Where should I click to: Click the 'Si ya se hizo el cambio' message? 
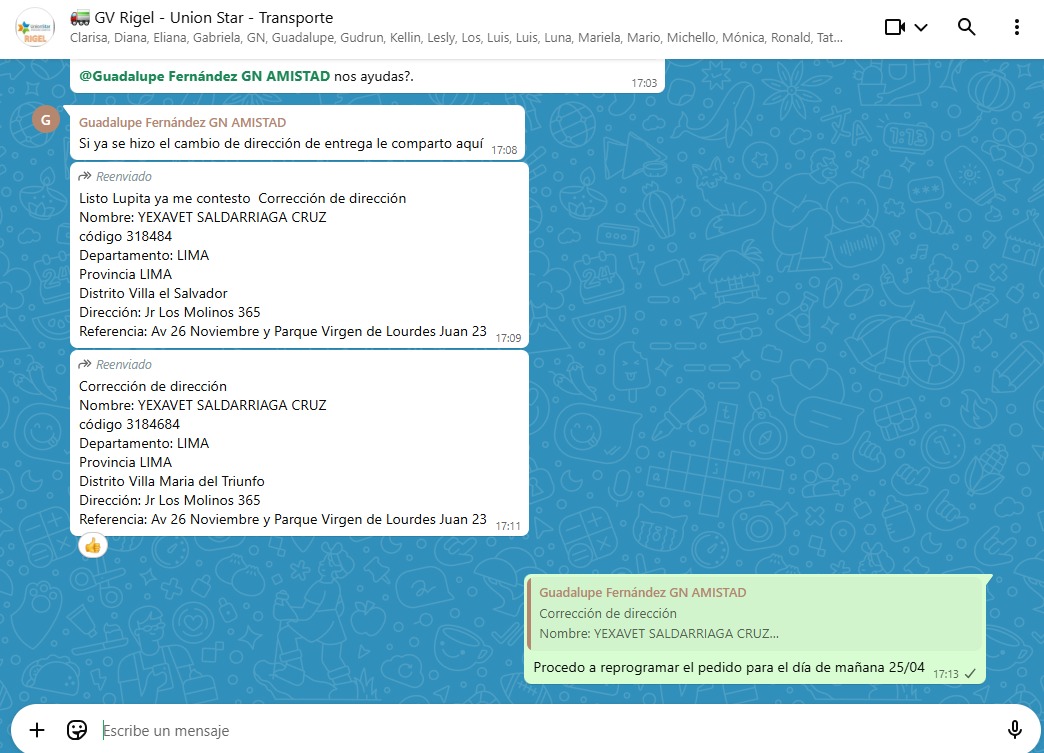(x=281, y=144)
